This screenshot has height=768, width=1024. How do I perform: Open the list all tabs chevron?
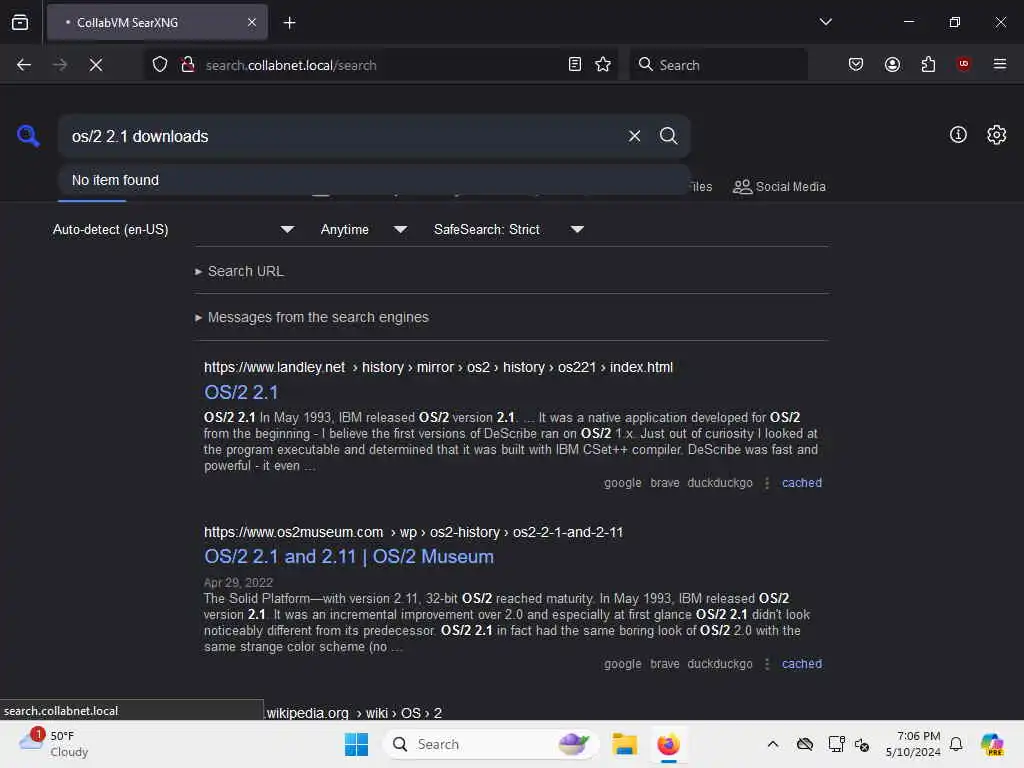825,22
